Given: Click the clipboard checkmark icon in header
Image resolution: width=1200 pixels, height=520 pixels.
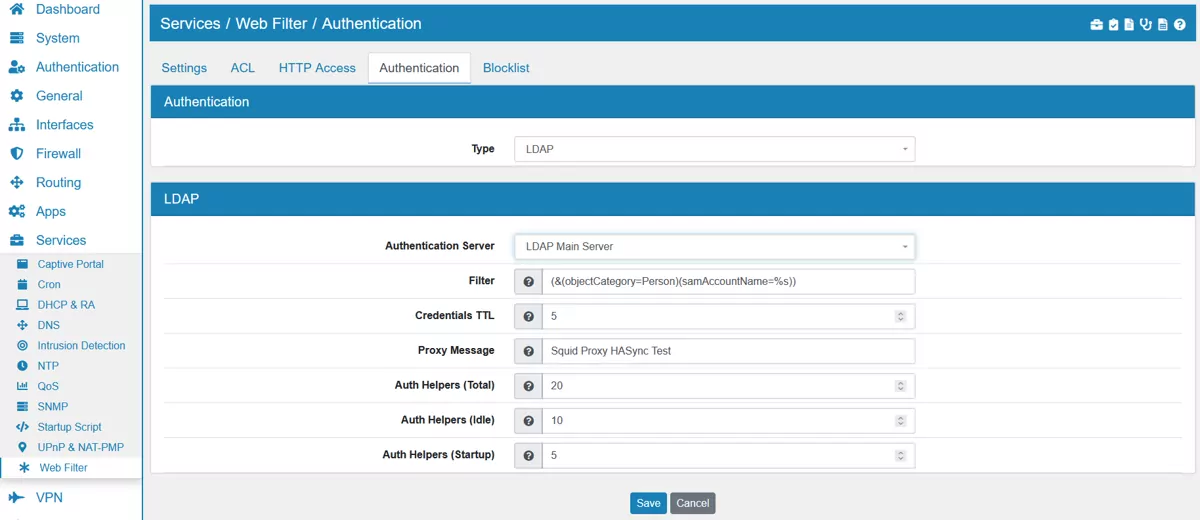Looking at the screenshot, I should coord(1113,25).
